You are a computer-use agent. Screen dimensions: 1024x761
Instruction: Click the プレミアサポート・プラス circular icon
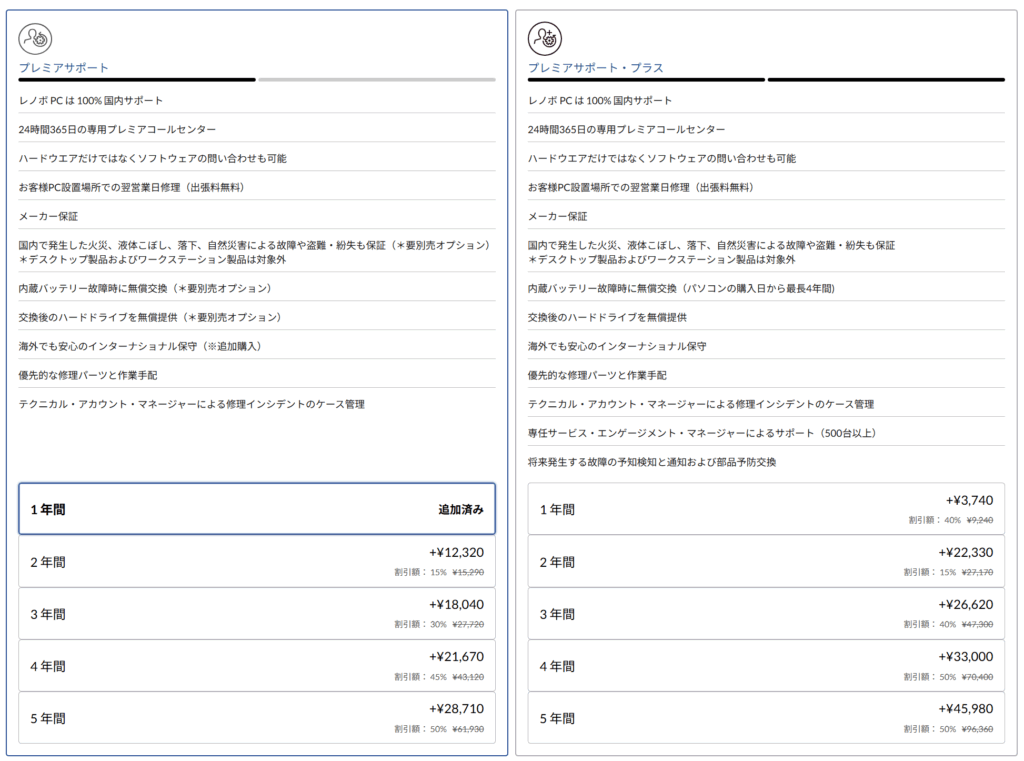pos(545,39)
